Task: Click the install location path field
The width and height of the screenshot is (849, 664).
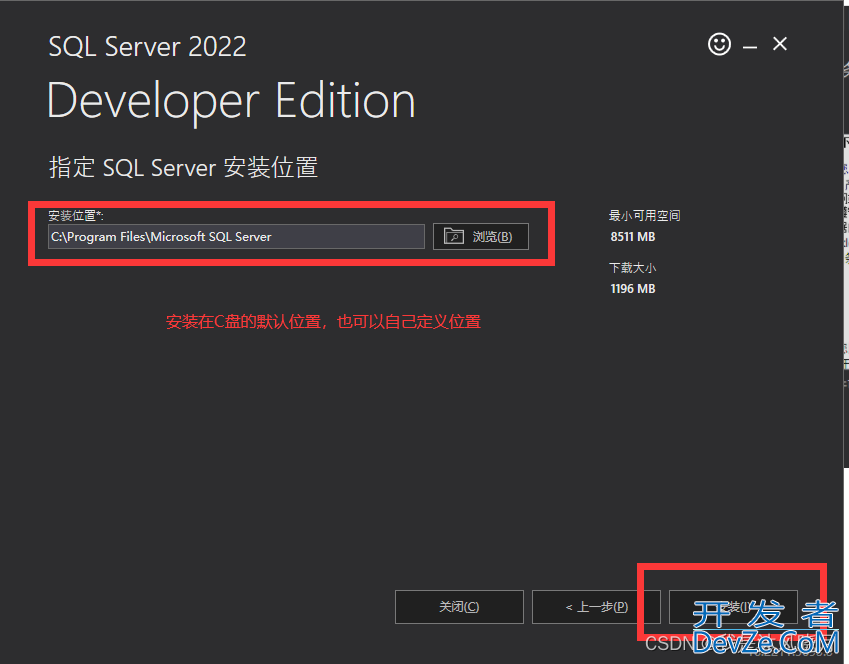Action: (x=236, y=237)
